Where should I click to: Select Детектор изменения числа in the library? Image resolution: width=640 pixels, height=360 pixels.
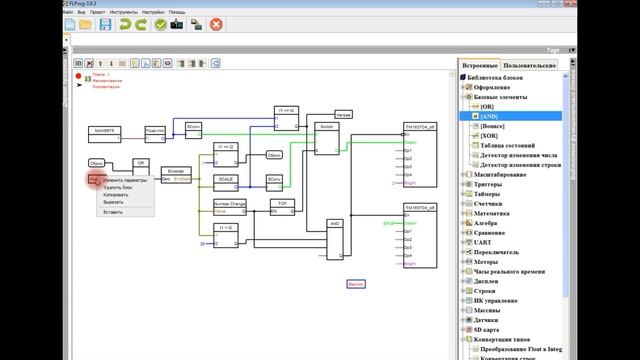click(x=518, y=156)
